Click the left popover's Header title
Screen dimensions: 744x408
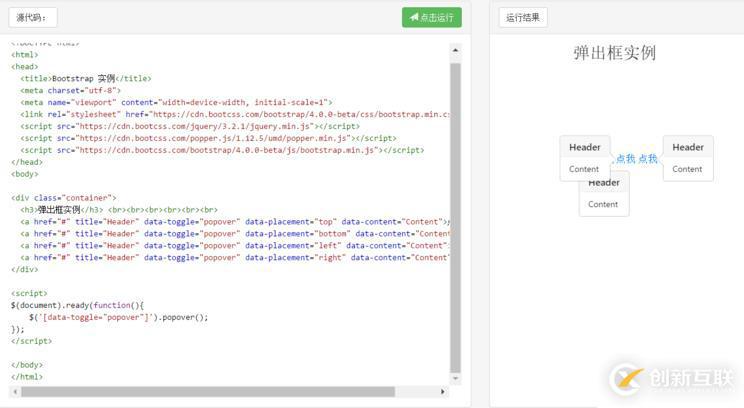(585, 147)
